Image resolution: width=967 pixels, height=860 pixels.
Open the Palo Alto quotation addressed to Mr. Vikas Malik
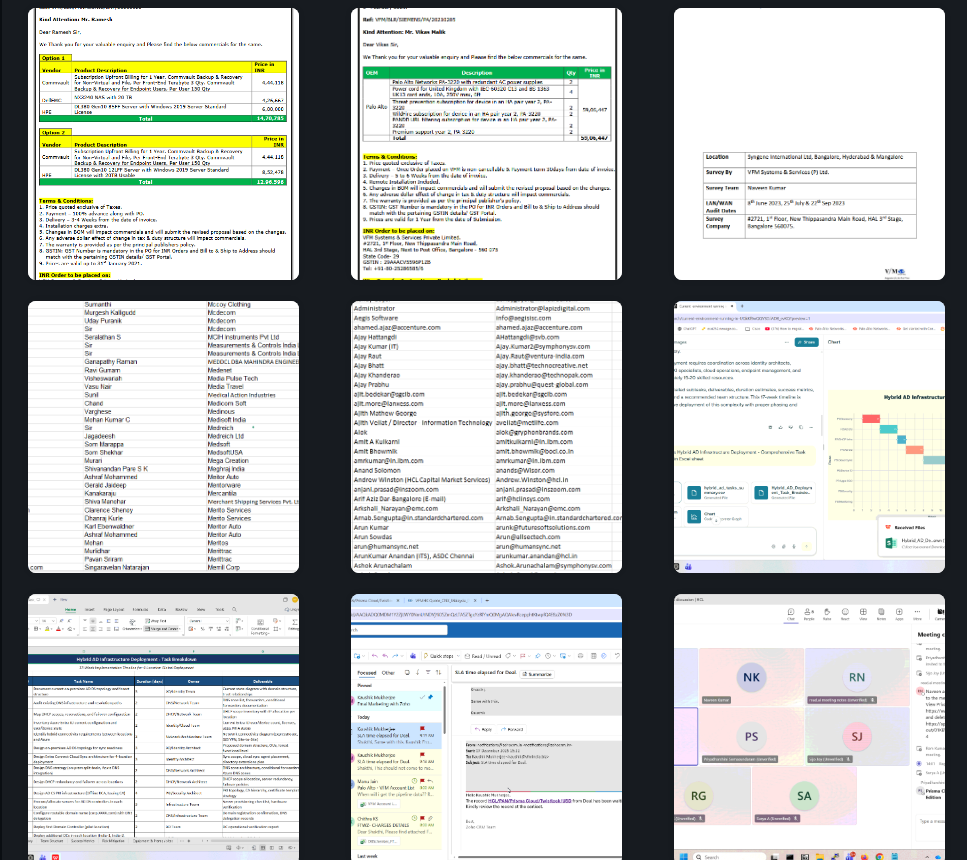(486, 144)
